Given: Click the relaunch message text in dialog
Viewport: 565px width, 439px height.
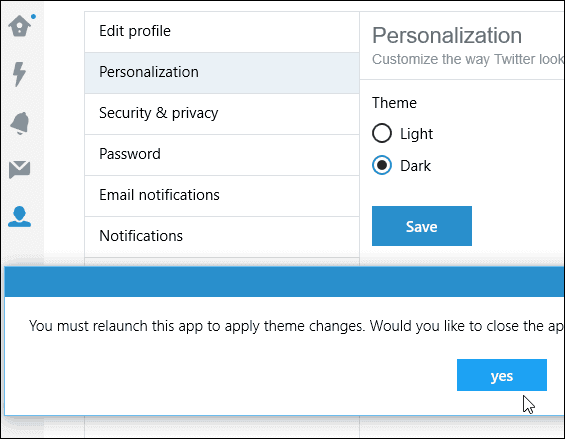Looking at the screenshot, I should tap(297, 326).
